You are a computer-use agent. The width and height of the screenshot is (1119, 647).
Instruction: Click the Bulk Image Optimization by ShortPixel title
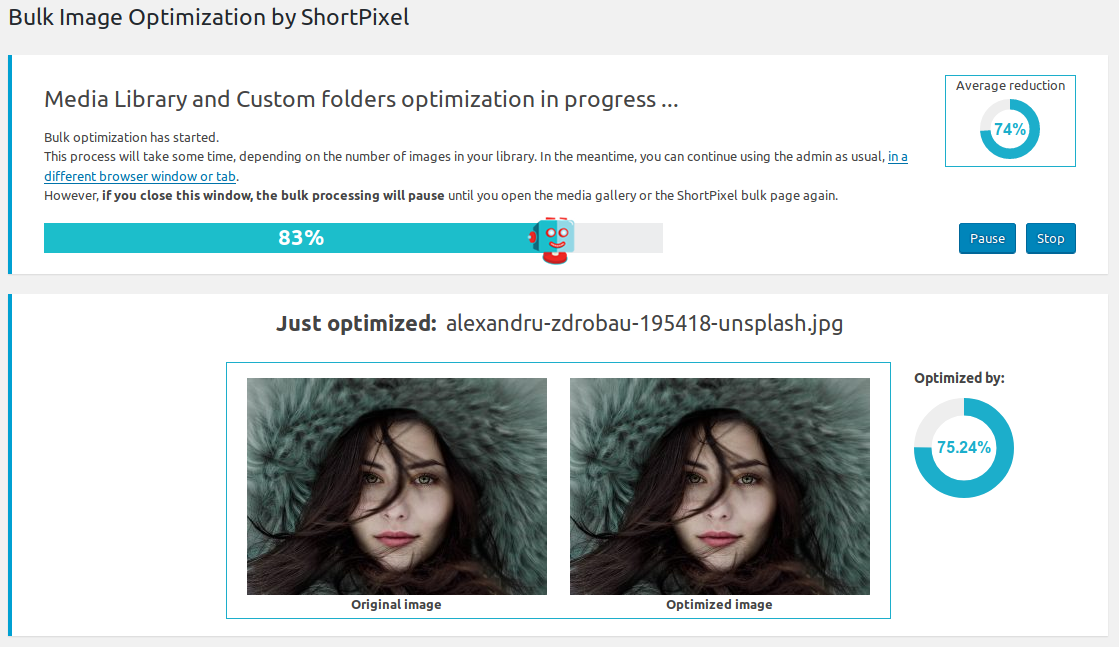point(209,18)
